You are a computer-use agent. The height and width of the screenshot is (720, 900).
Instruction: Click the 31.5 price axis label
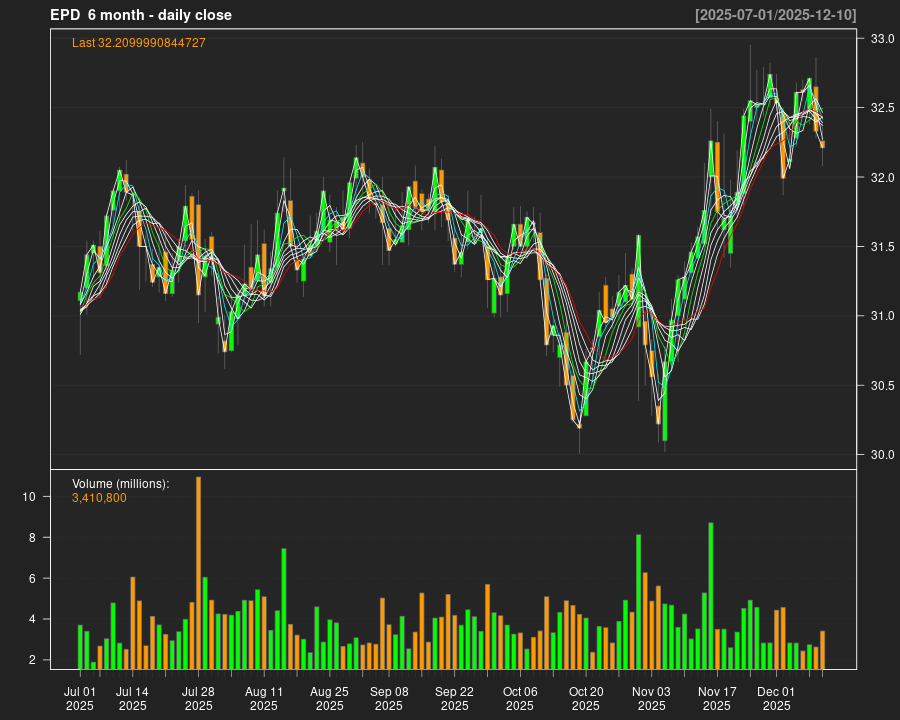coord(881,247)
